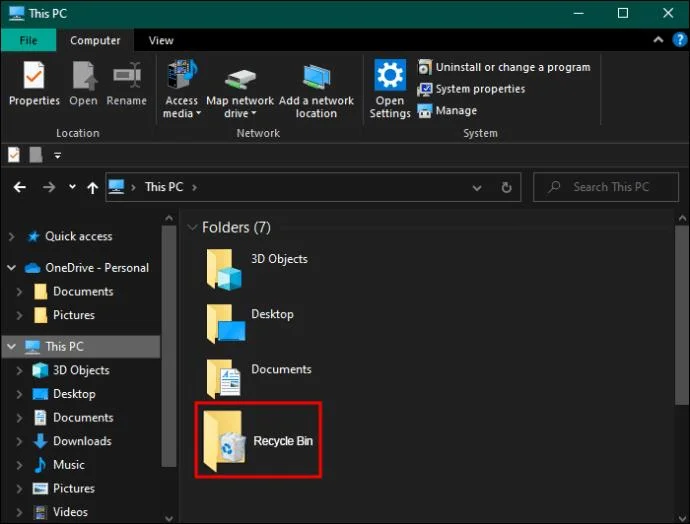Open the File ribbon tab
The width and height of the screenshot is (690, 524).
(29, 40)
